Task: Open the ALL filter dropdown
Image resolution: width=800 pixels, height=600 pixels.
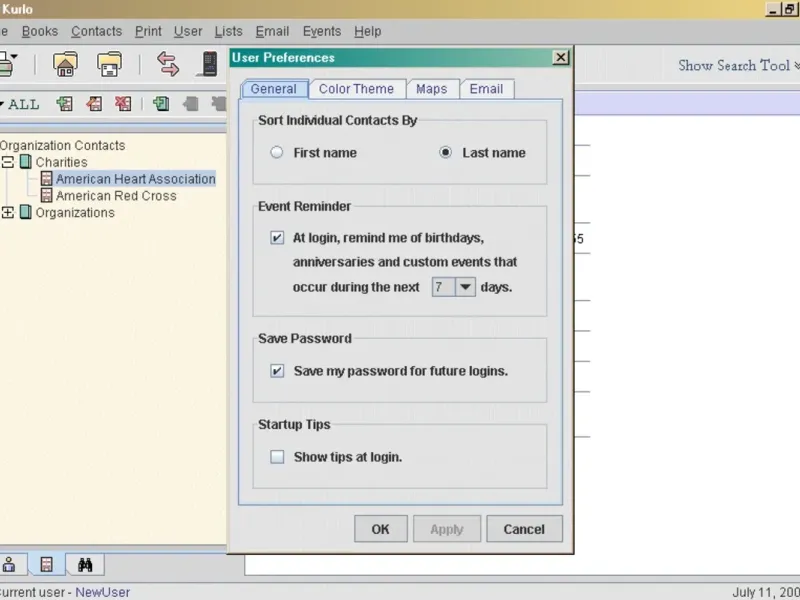Action: click(x=20, y=105)
